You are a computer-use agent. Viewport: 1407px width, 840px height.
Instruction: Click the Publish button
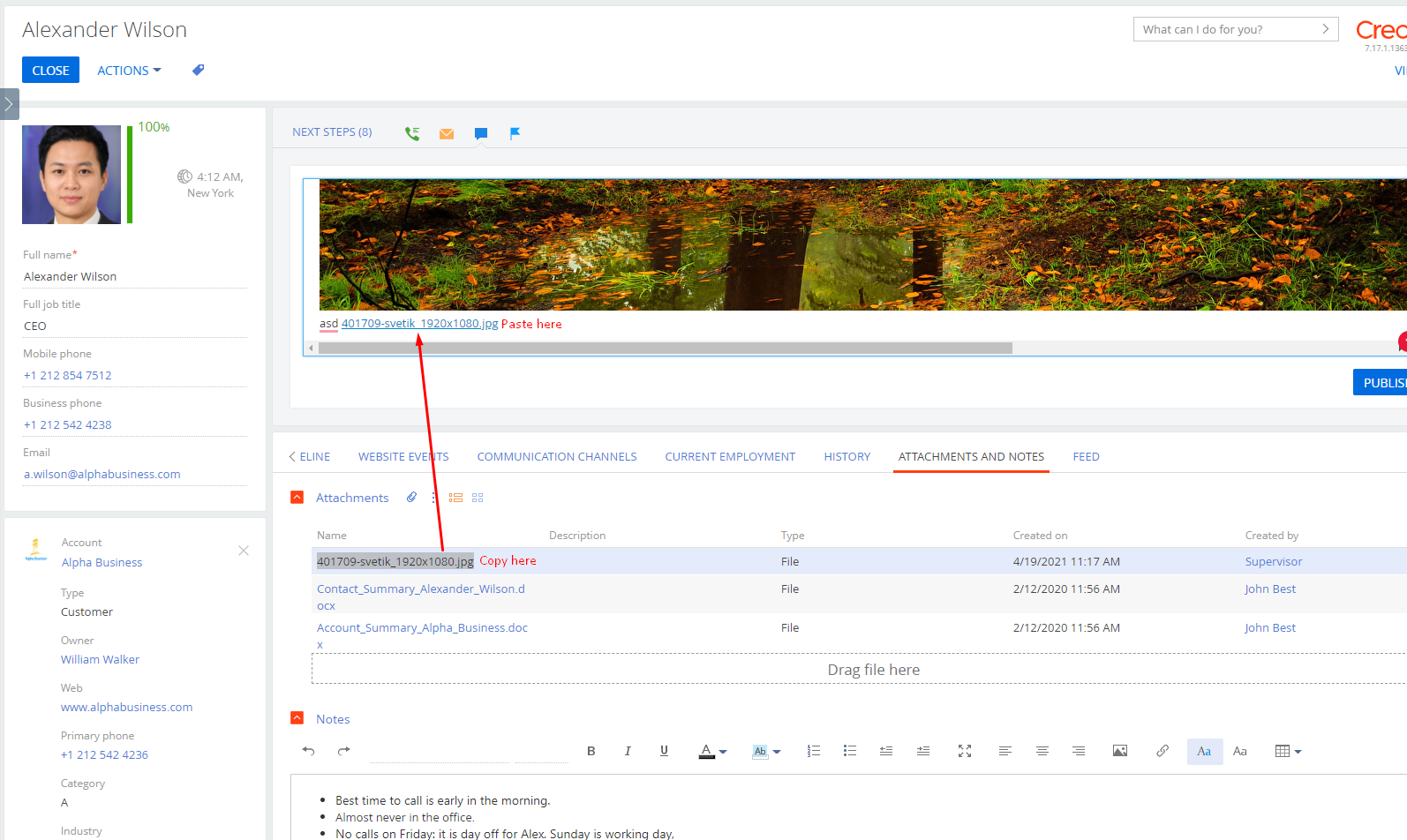[1382, 382]
